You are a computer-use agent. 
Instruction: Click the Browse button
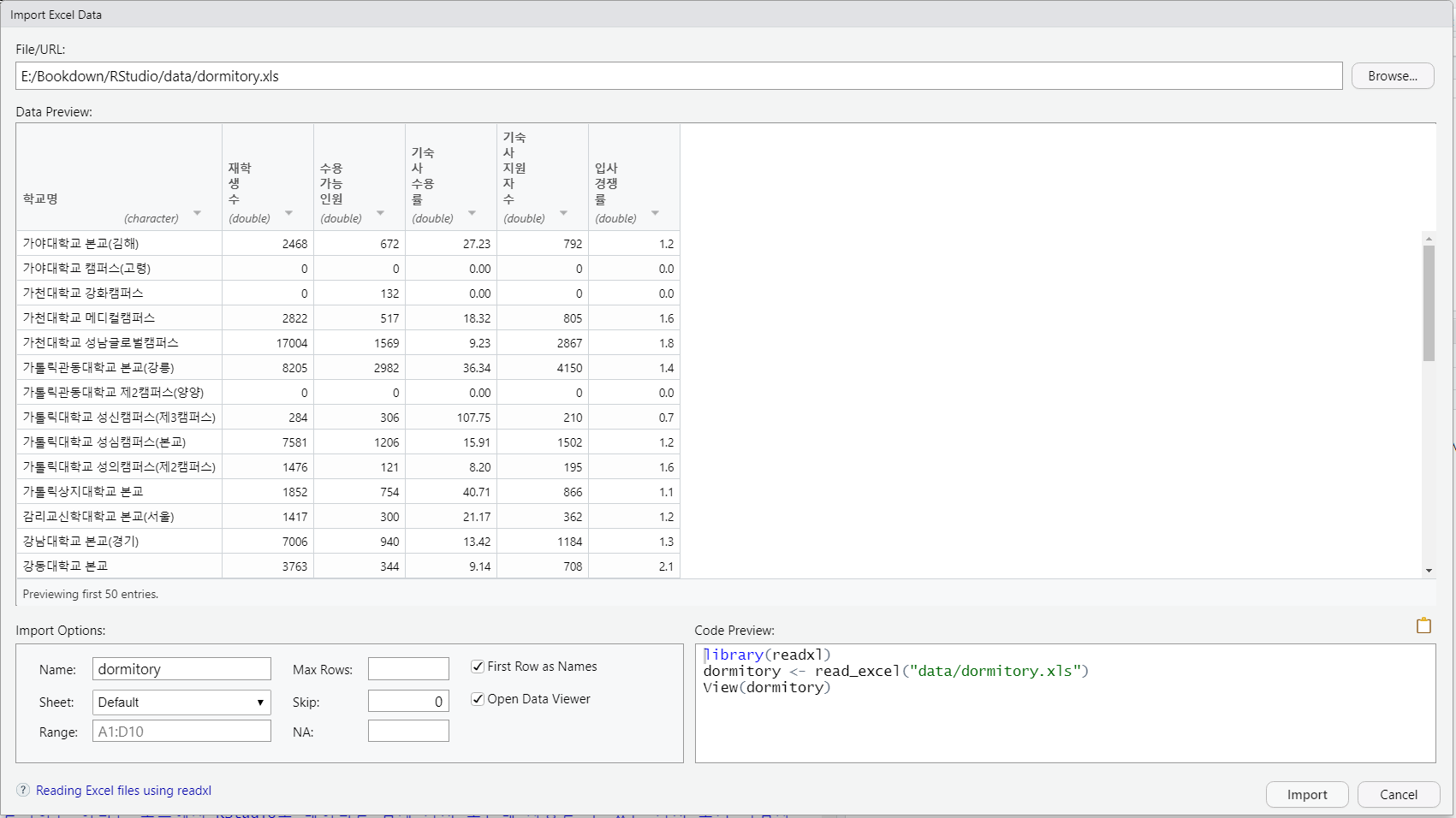point(1393,76)
